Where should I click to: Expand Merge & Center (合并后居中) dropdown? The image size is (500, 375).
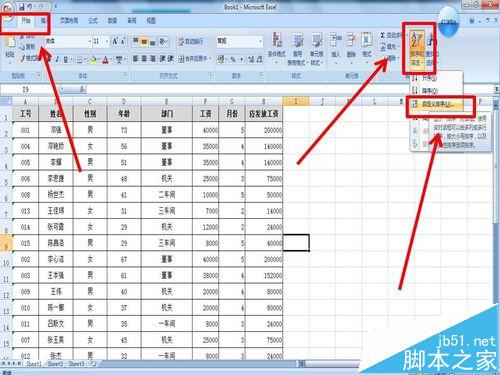pos(210,59)
